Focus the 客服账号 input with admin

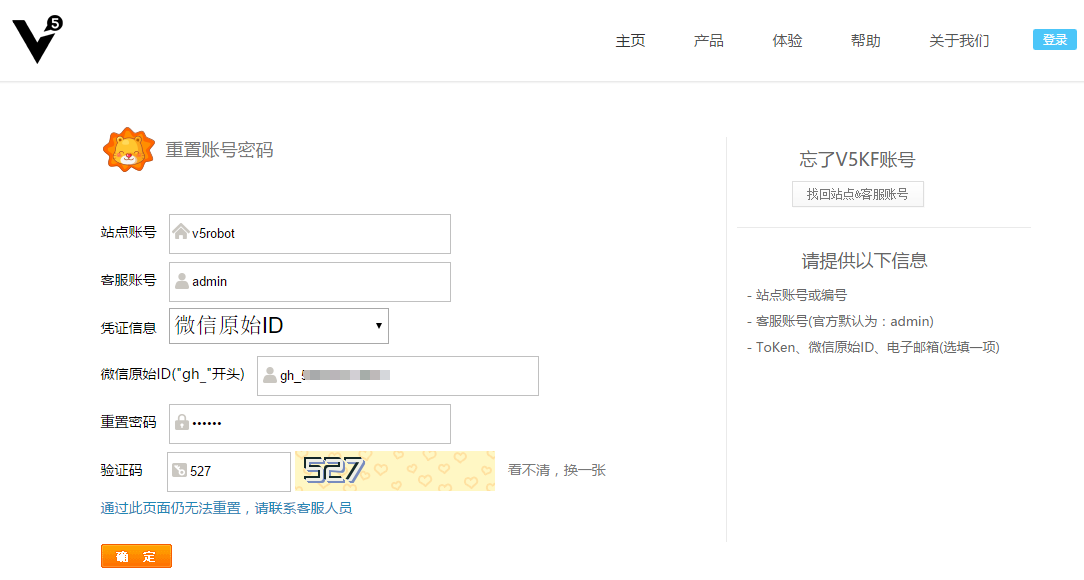310,281
